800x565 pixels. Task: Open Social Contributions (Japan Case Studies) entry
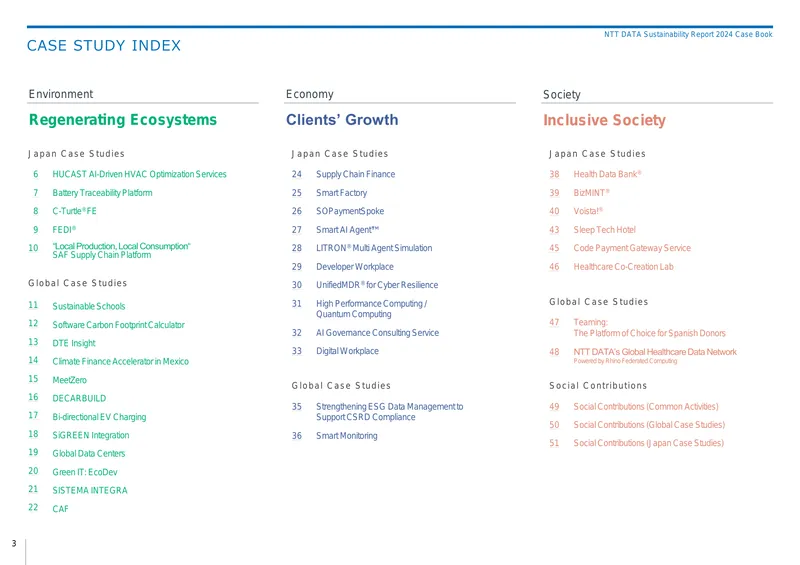coord(648,443)
